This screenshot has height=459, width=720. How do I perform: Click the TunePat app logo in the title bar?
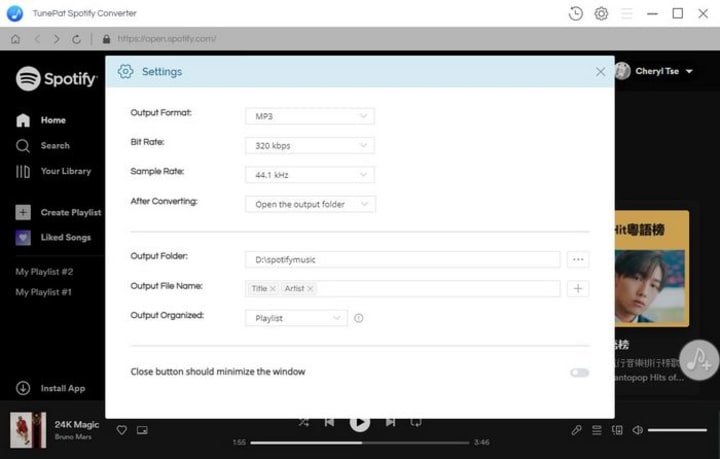tap(15, 13)
